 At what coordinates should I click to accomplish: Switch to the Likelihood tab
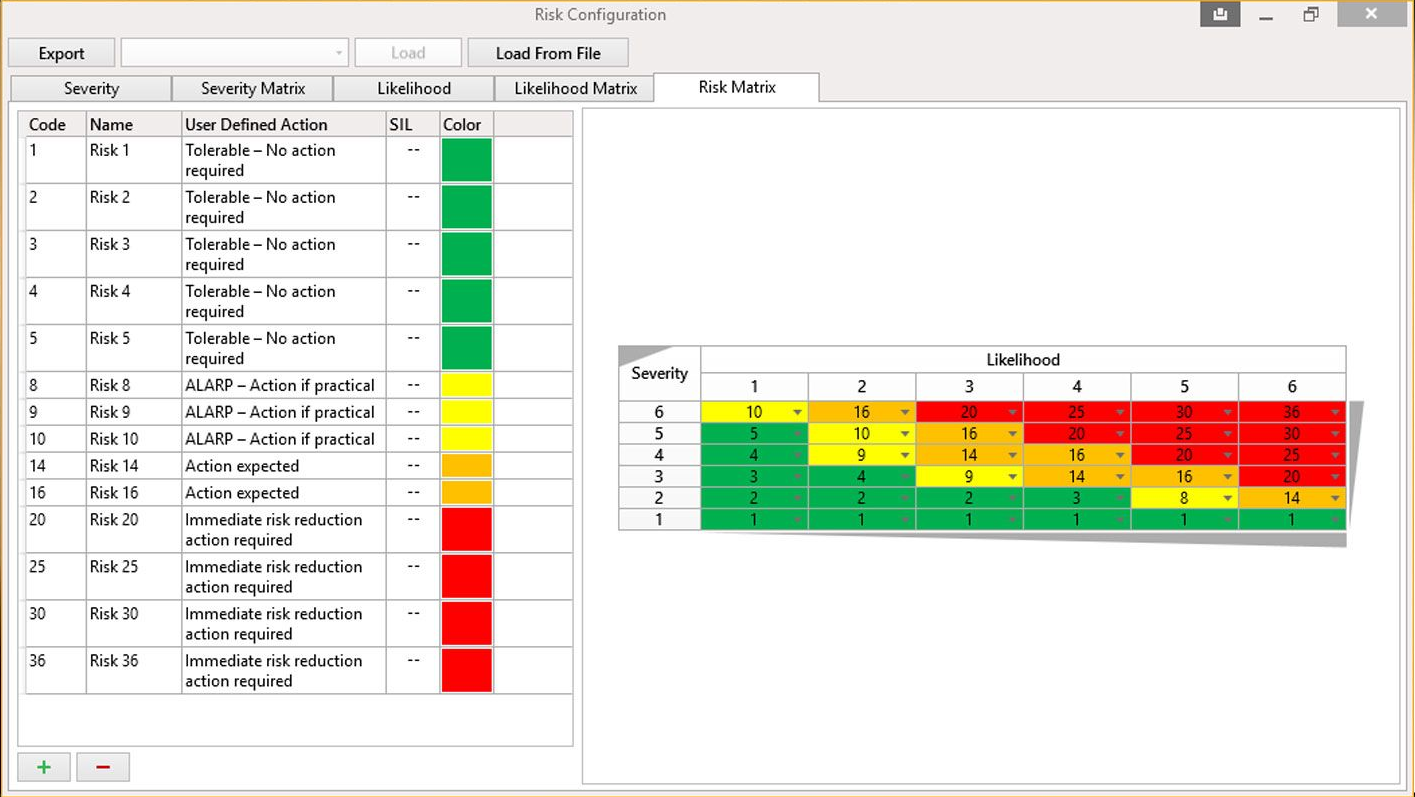tap(414, 88)
